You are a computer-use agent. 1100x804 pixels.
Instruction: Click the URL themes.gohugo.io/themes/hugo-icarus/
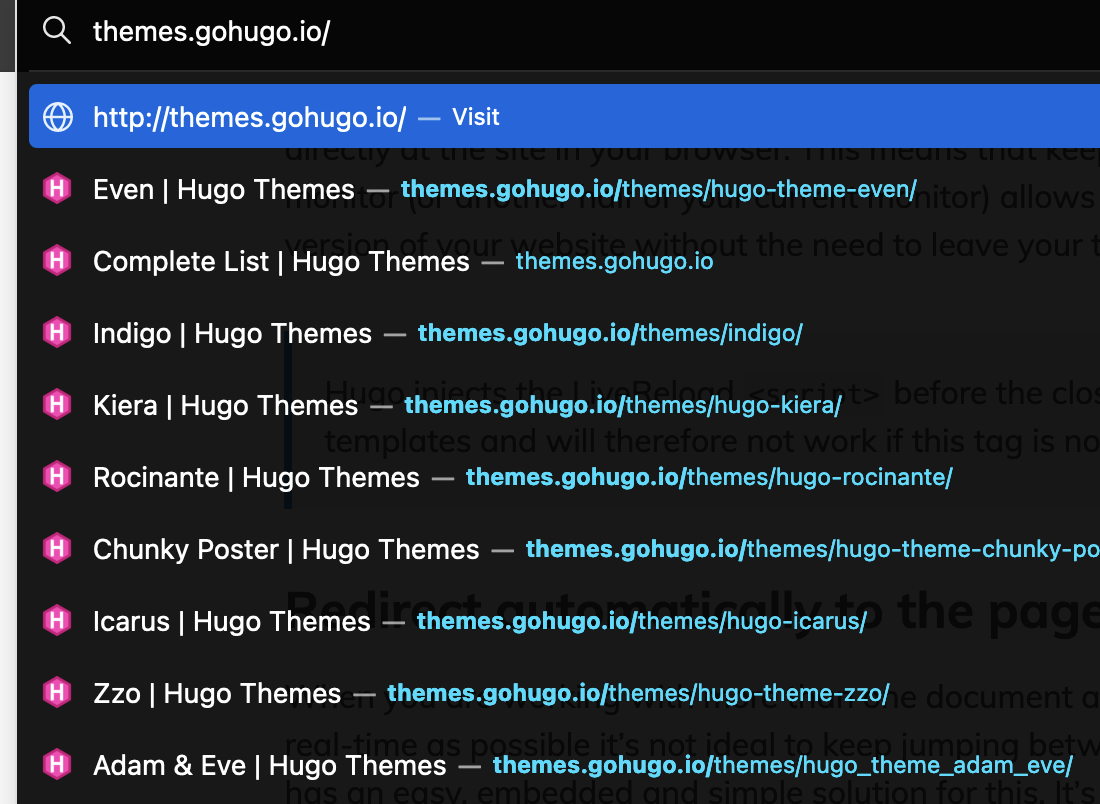(642, 622)
